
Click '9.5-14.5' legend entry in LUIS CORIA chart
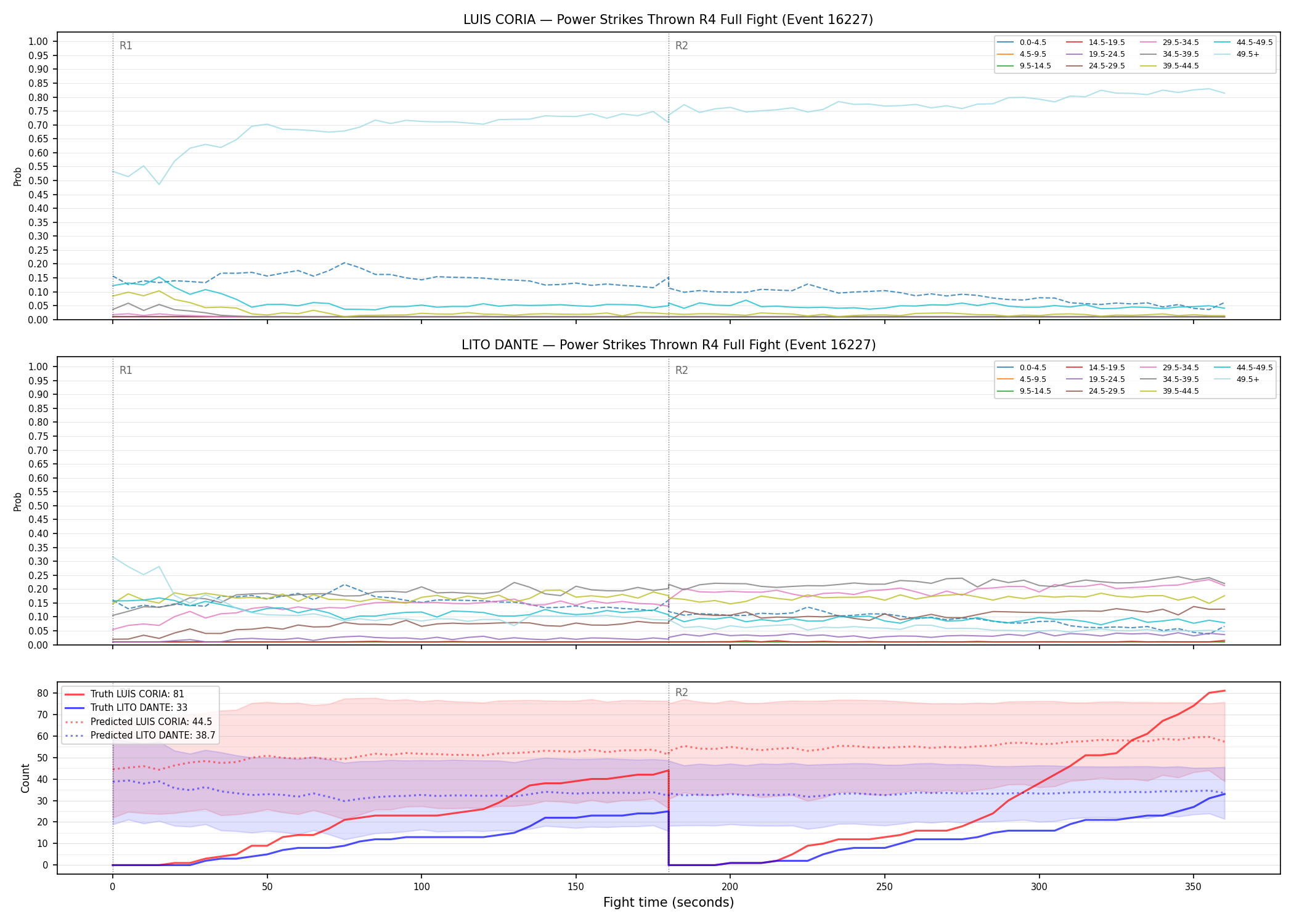1024,66
